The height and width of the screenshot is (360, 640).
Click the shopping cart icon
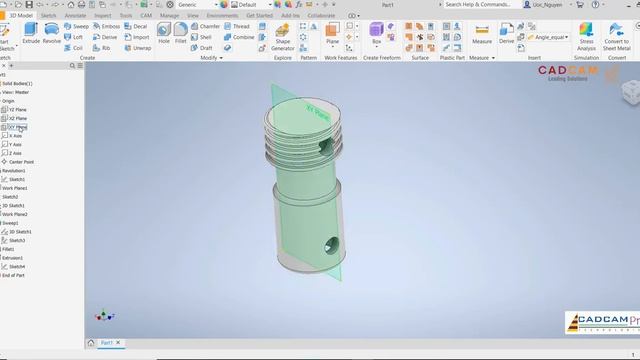click(x=580, y=5)
